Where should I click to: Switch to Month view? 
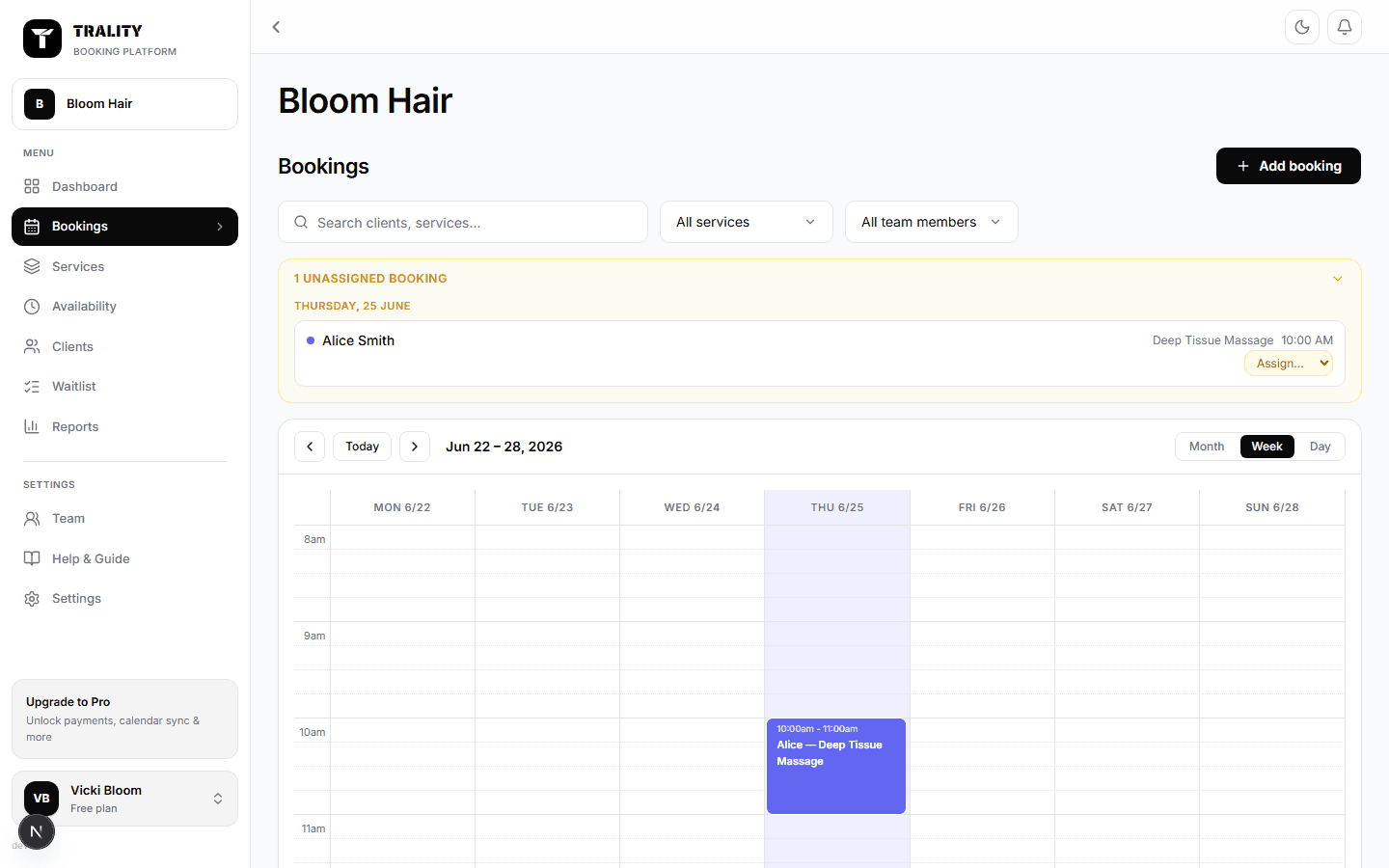pos(1207,447)
